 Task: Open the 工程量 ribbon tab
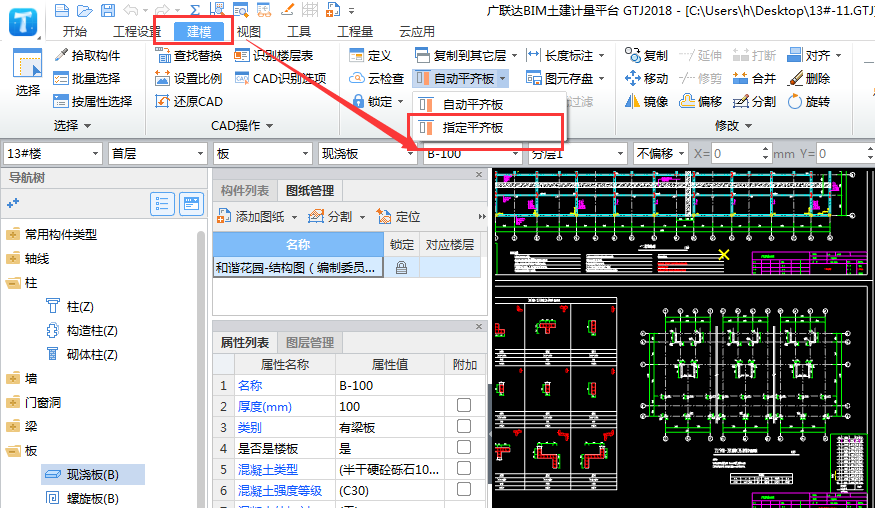pyautogui.click(x=355, y=32)
